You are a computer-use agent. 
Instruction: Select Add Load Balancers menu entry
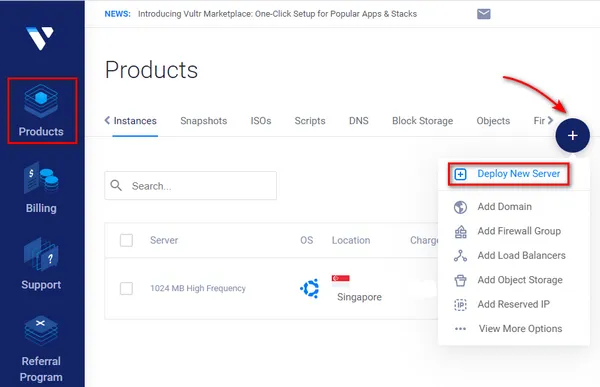pyautogui.click(x=522, y=255)
